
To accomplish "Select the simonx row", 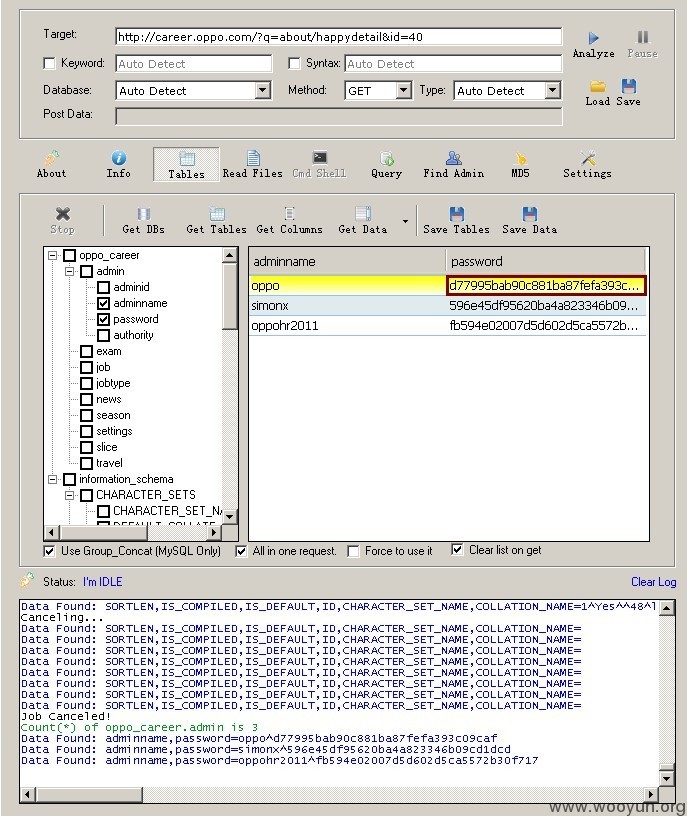I will [448, 305].
